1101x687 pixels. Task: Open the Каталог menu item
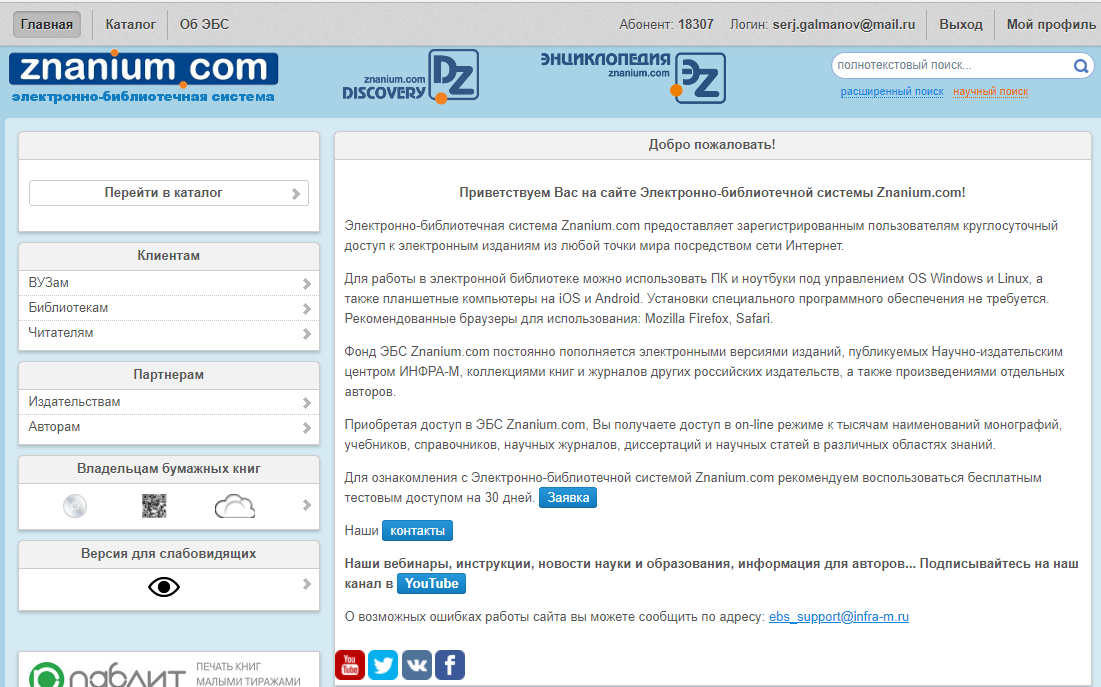[x=130, y=24]
